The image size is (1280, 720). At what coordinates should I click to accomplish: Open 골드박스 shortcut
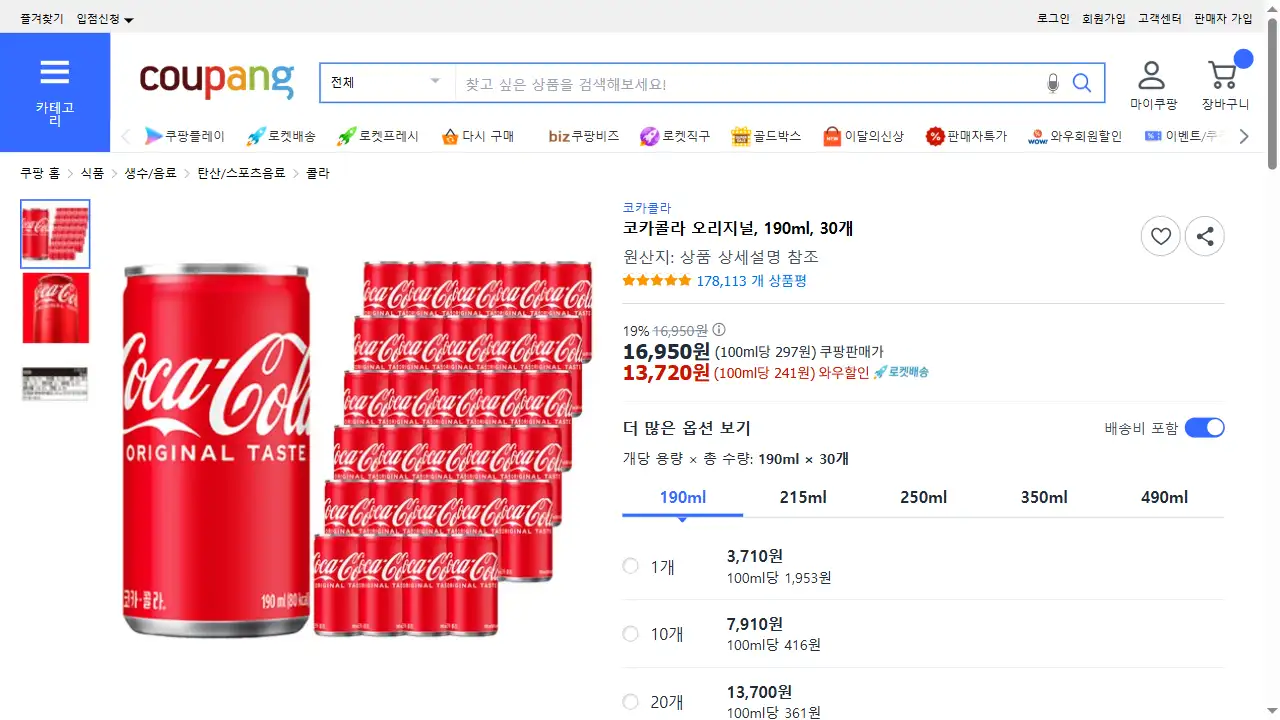[766, 136]
